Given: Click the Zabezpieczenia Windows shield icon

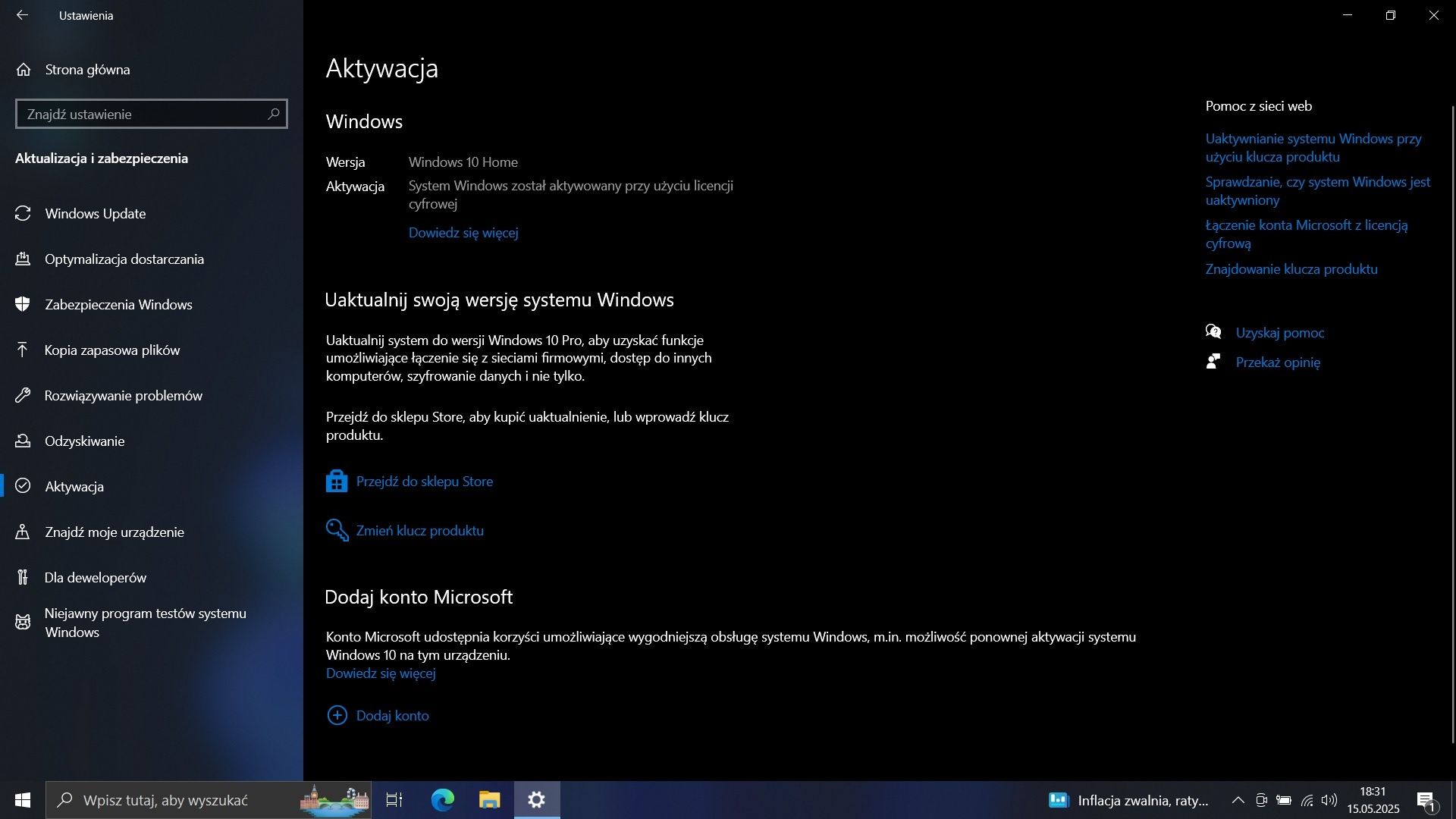Looking at the screenshot, I should tap(23, 305).
